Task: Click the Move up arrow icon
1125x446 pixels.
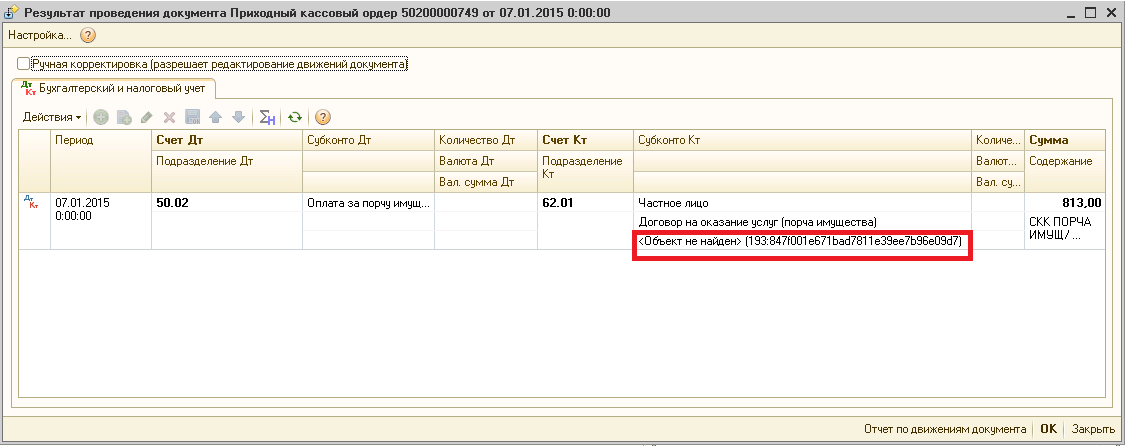Action: [x=215, y=118]
